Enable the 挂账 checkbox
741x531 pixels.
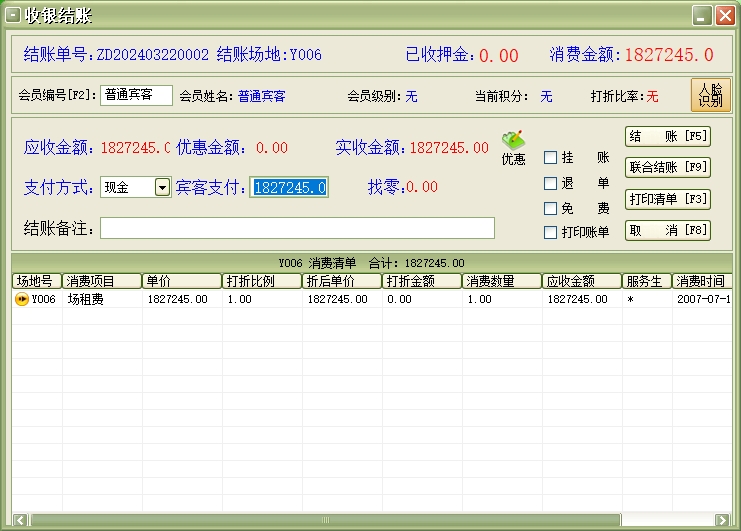[550, 157]
